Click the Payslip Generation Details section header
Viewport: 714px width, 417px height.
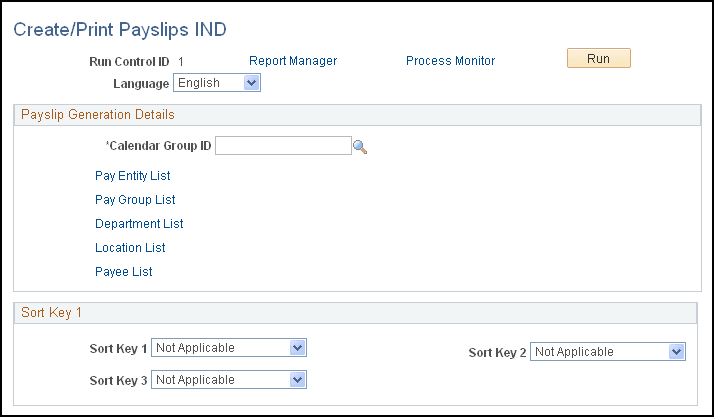click(x=98, y=115)
